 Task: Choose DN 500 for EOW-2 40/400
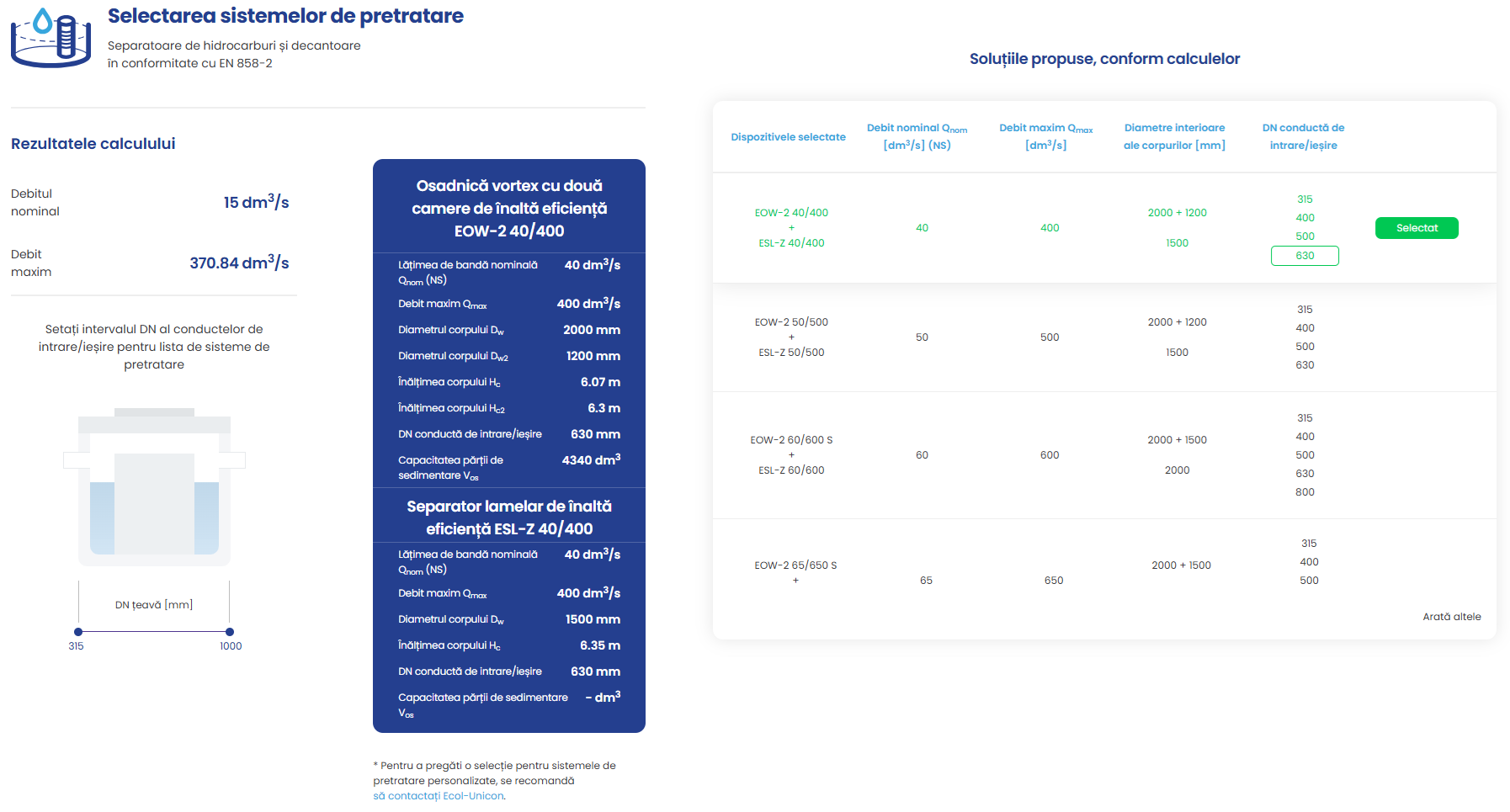1305,236
